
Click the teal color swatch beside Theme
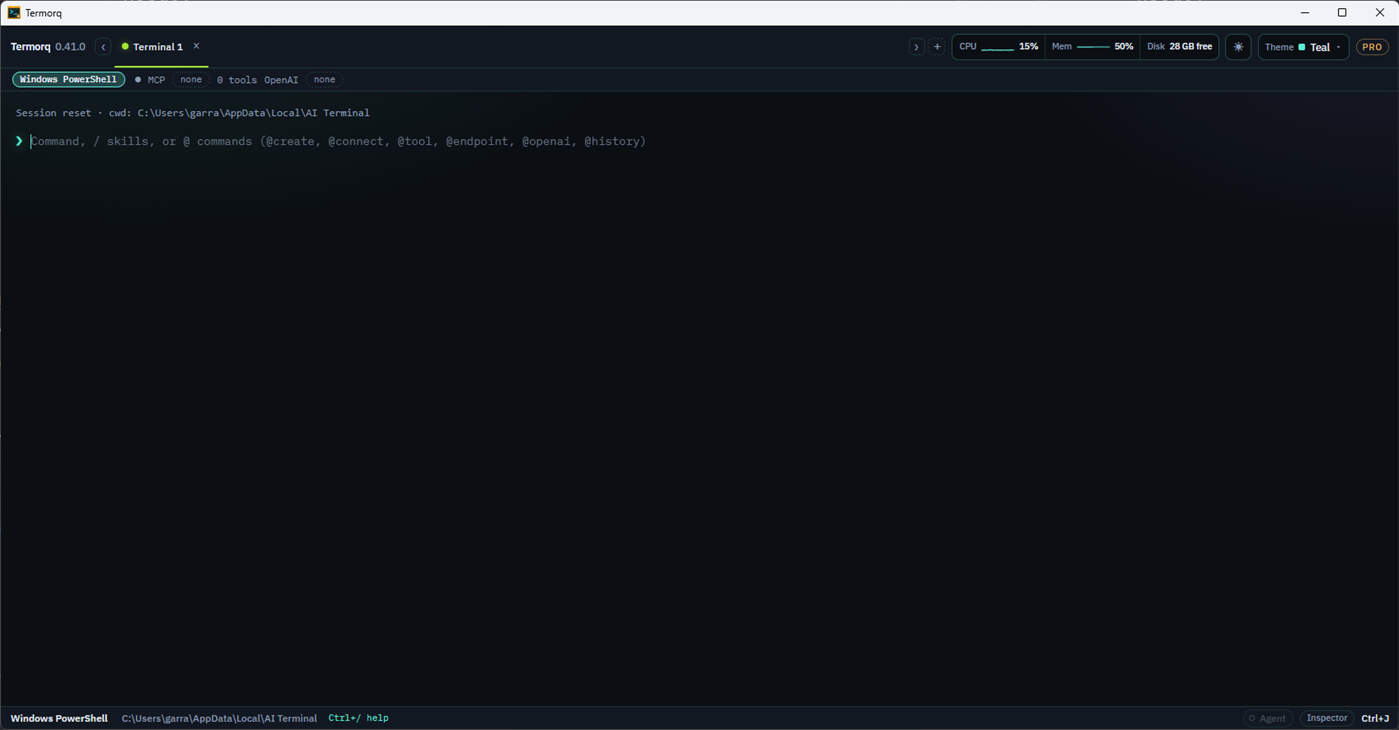(x=1302, y=47)
